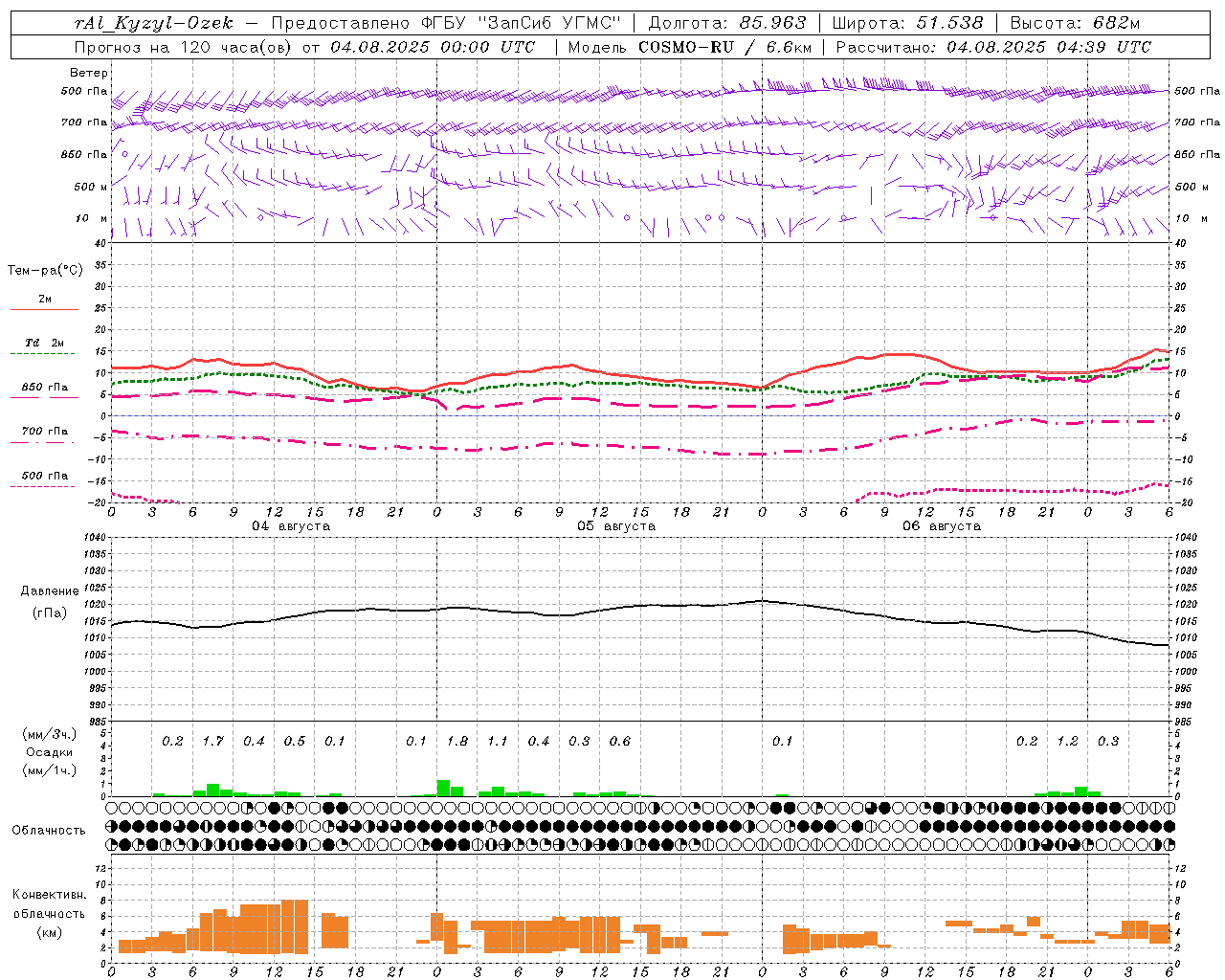Click the 06 августа date label

coord(942,526)
